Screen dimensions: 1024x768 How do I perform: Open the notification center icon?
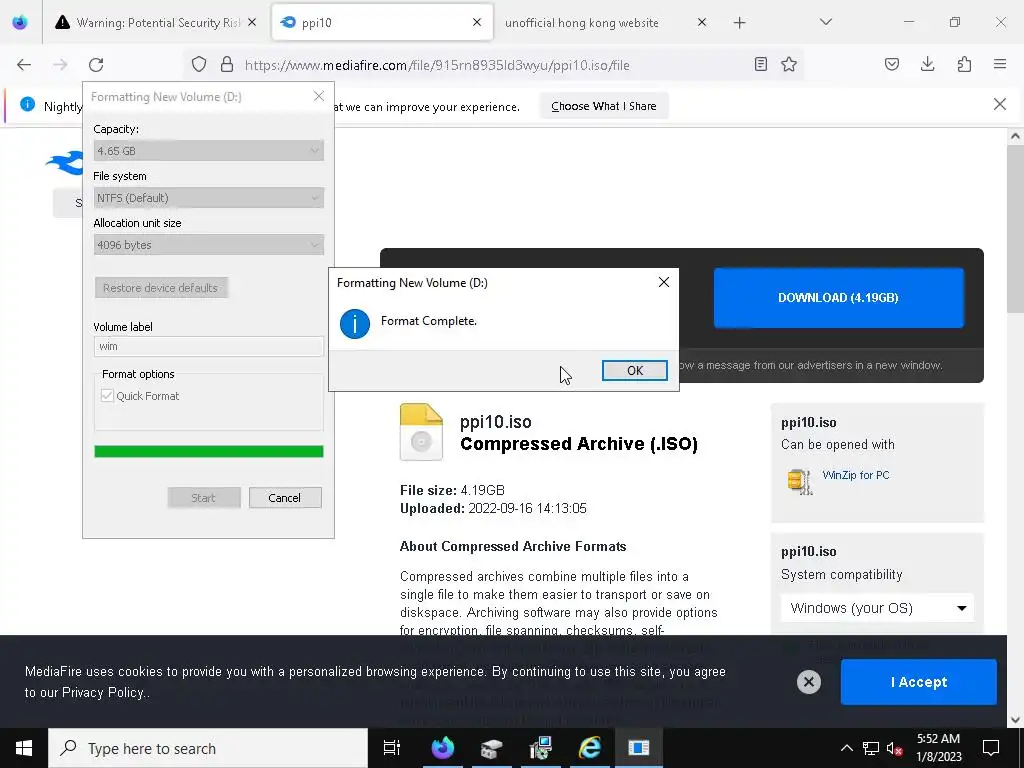[x=991, y=748]
